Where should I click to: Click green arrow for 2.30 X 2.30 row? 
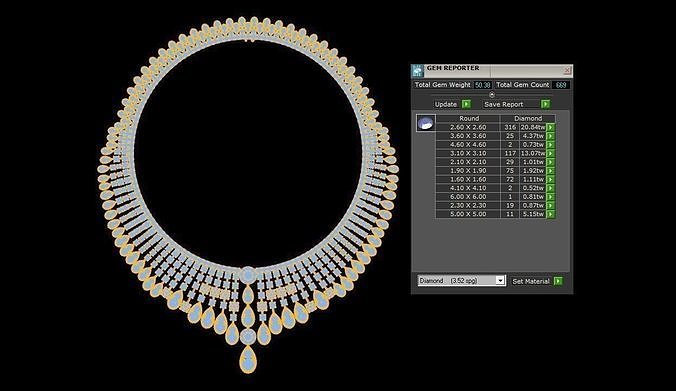tap(551, 205)
